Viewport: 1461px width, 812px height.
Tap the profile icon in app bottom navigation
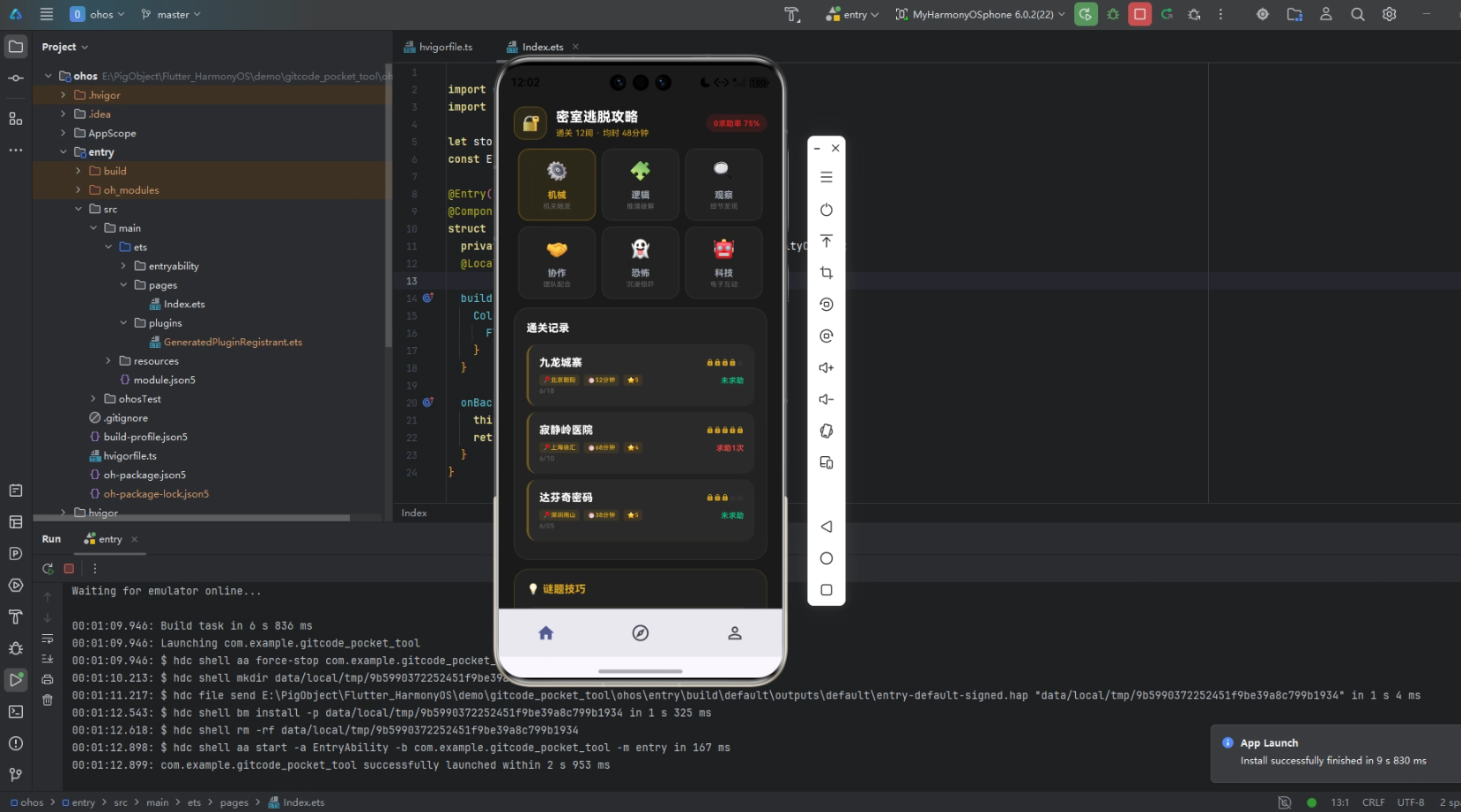coord(735,633)
